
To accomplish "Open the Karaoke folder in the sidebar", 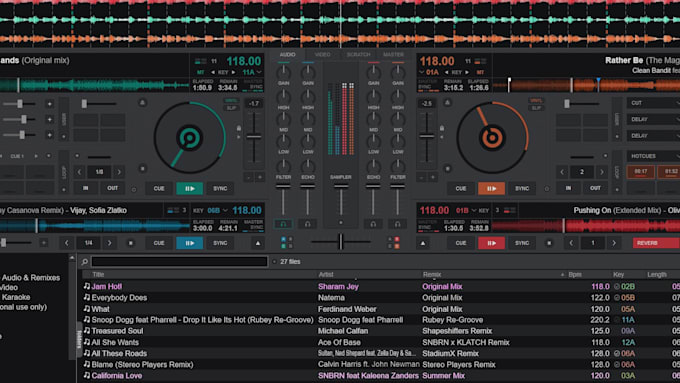I will (16, 297).
